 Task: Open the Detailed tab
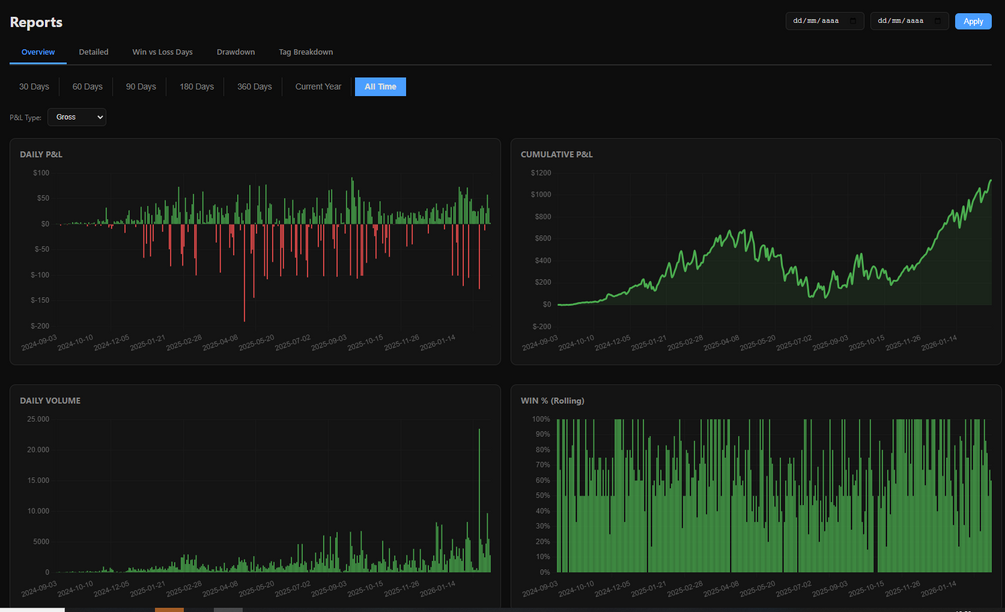(94, 52)
